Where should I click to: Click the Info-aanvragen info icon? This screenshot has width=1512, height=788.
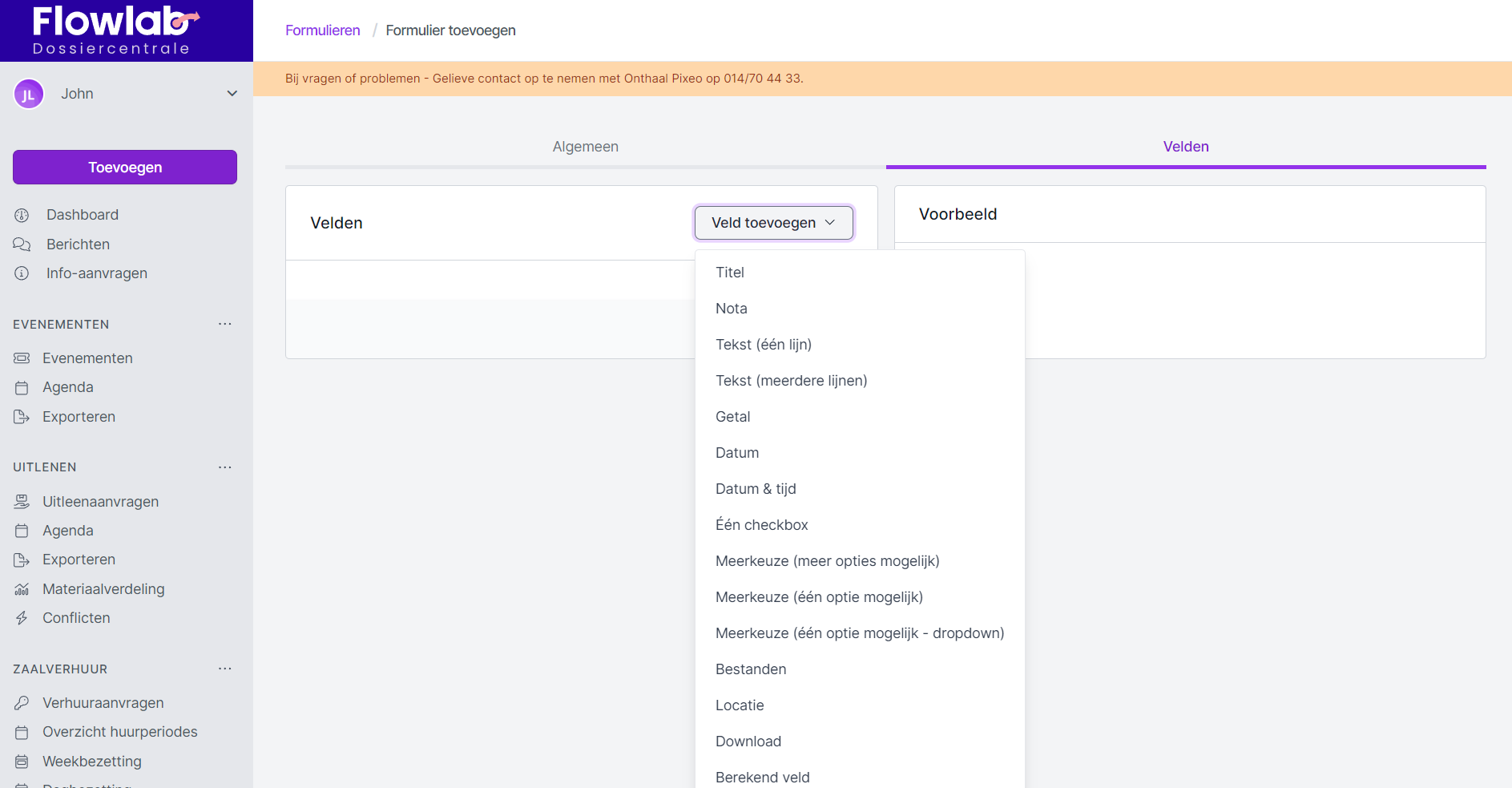22,273
